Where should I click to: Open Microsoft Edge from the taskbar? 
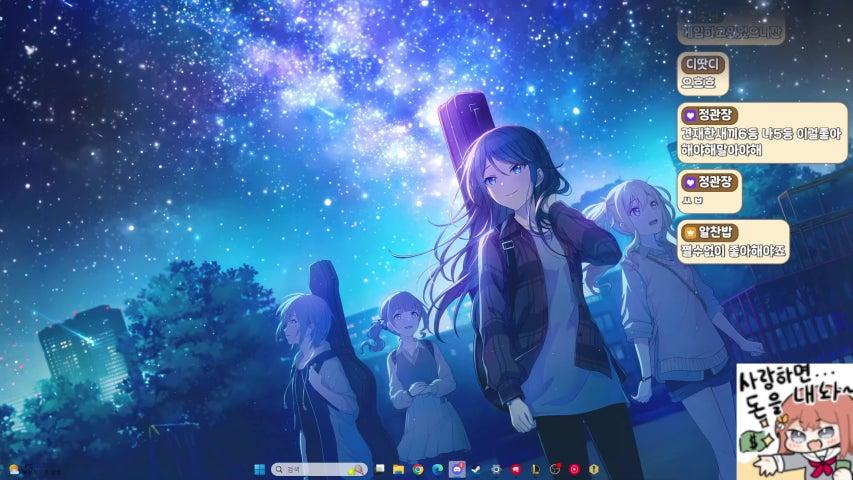tap(437, 469)
